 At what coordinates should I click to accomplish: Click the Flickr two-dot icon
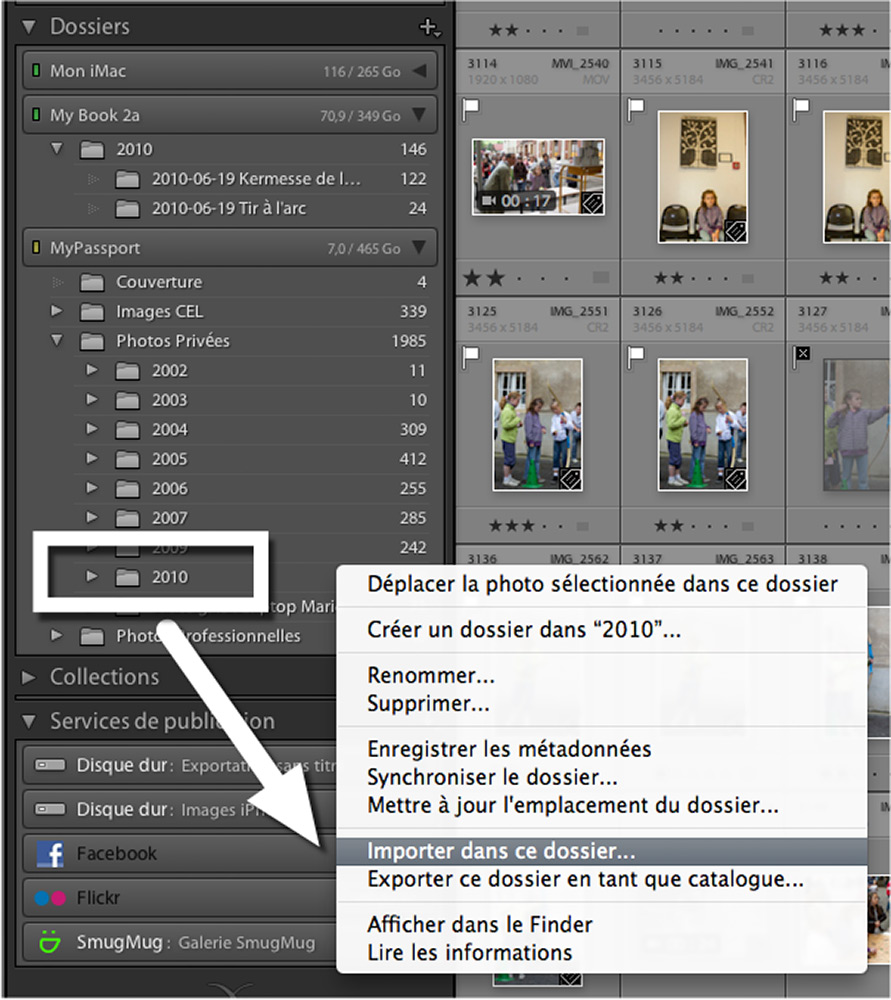50,898
